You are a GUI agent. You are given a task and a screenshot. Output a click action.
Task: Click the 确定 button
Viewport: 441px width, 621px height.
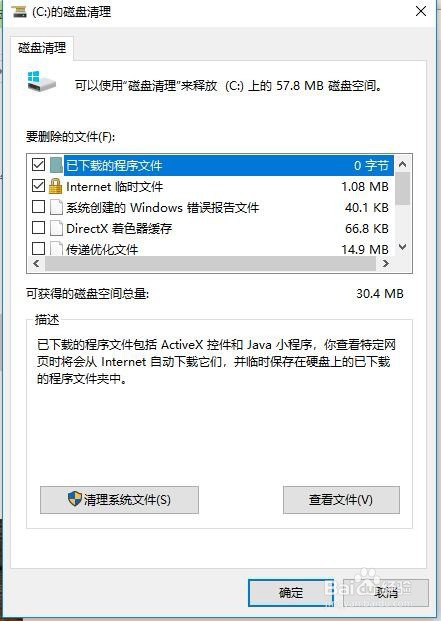(x=291, y=592)
